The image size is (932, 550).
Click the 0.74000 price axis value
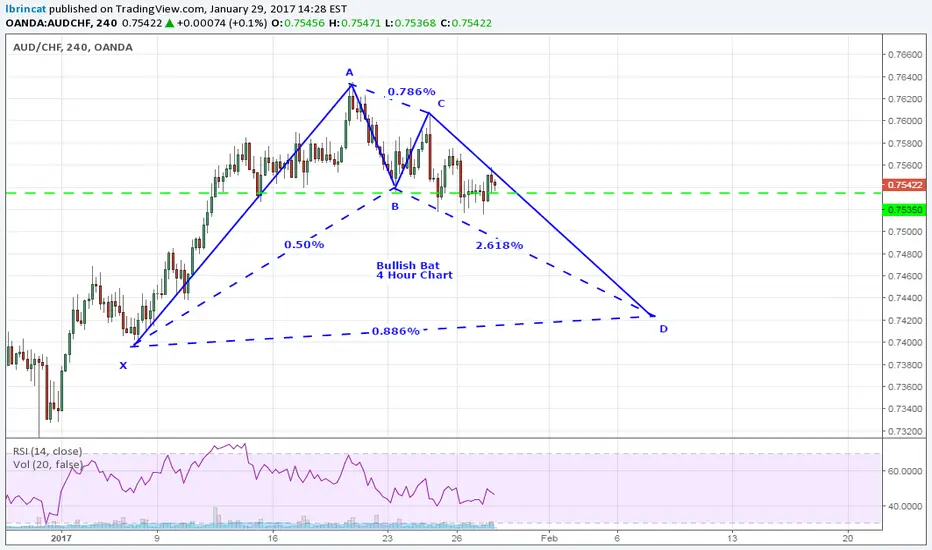click(905, 342)
